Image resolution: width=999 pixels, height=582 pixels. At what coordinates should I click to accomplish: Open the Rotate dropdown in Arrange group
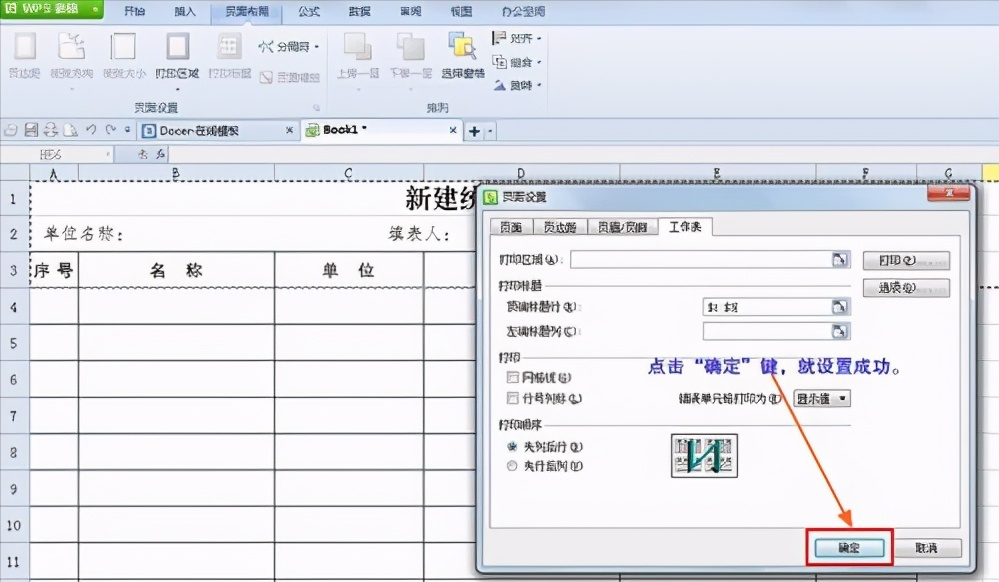[517, 85]
